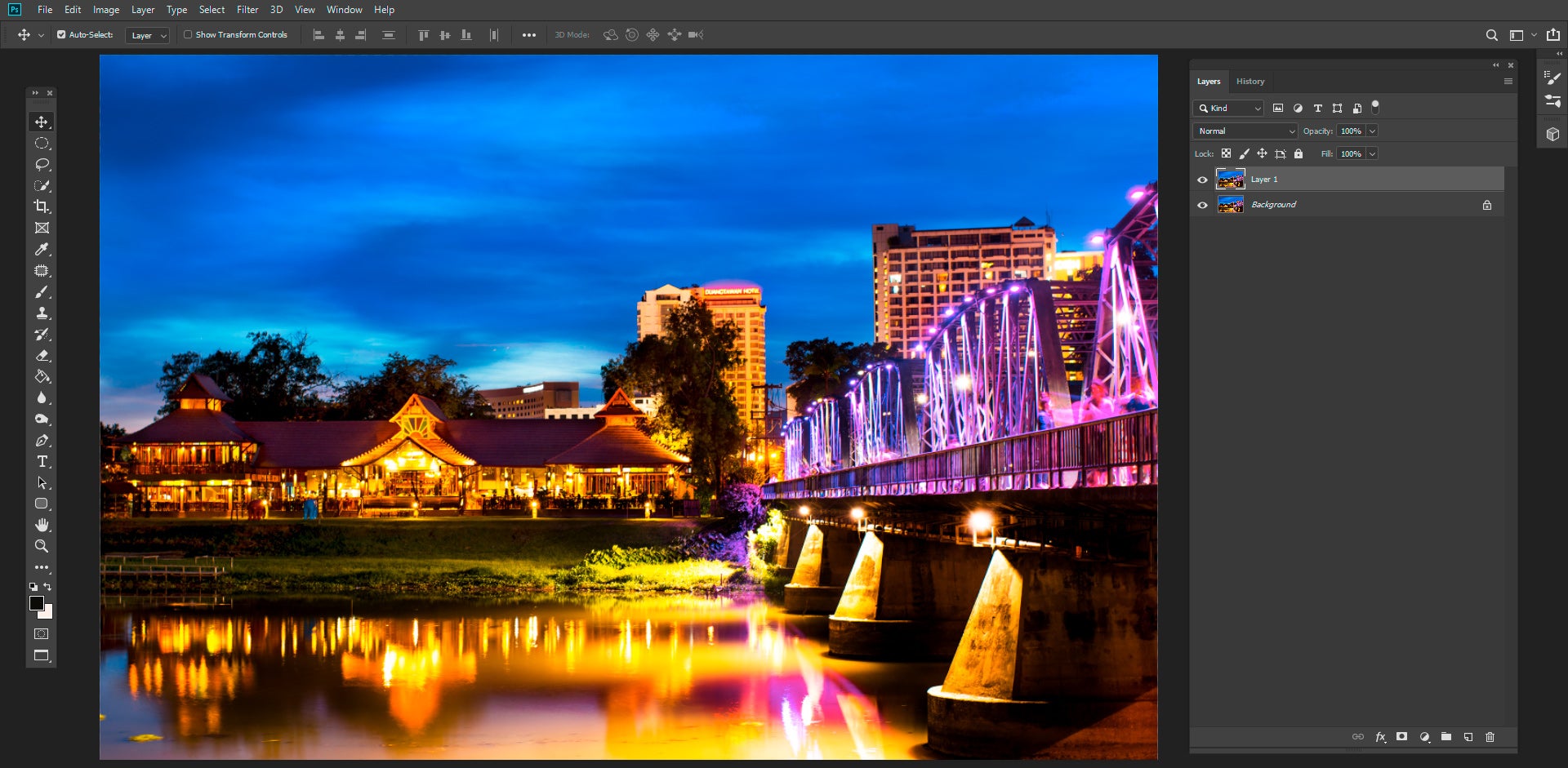1568x768 pixels.
Task: Open the blend mode dropdown showing Normal
Action: 1244,131
